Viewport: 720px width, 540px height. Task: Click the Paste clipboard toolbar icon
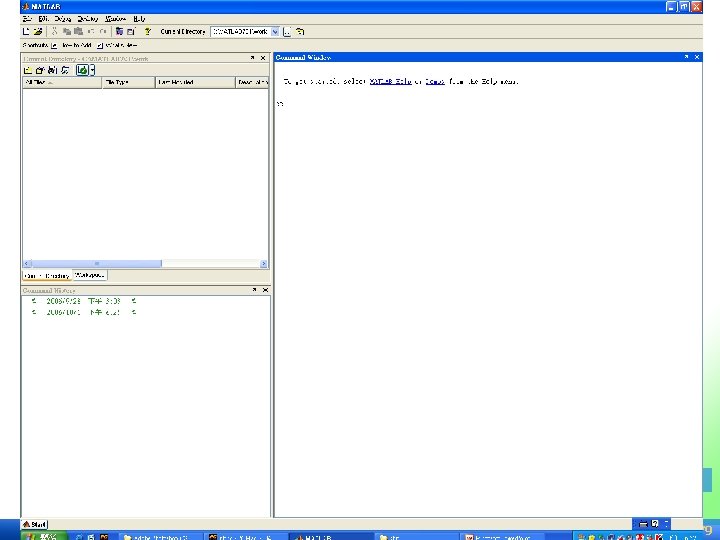pyautogui.click(x=79, y=31)
